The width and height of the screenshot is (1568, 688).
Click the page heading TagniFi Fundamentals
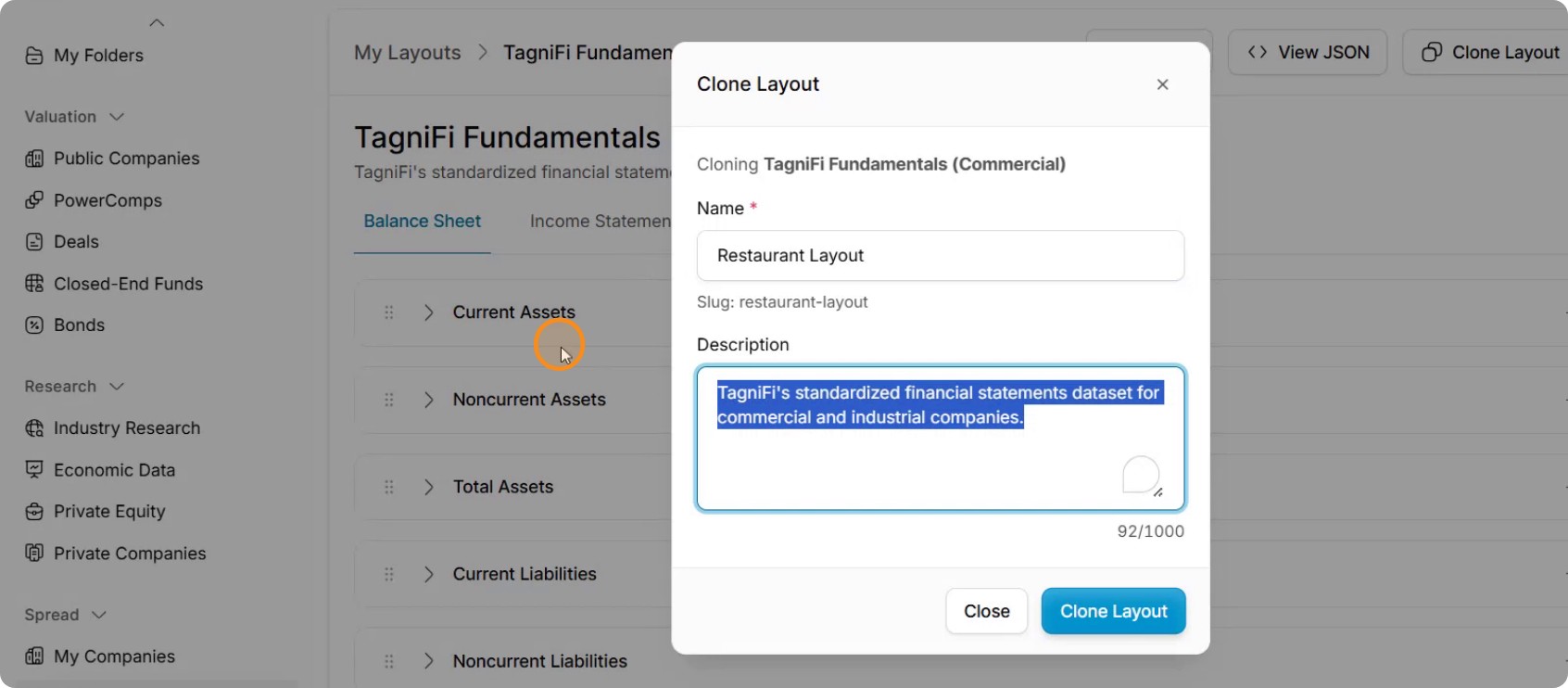pos(508,137)
